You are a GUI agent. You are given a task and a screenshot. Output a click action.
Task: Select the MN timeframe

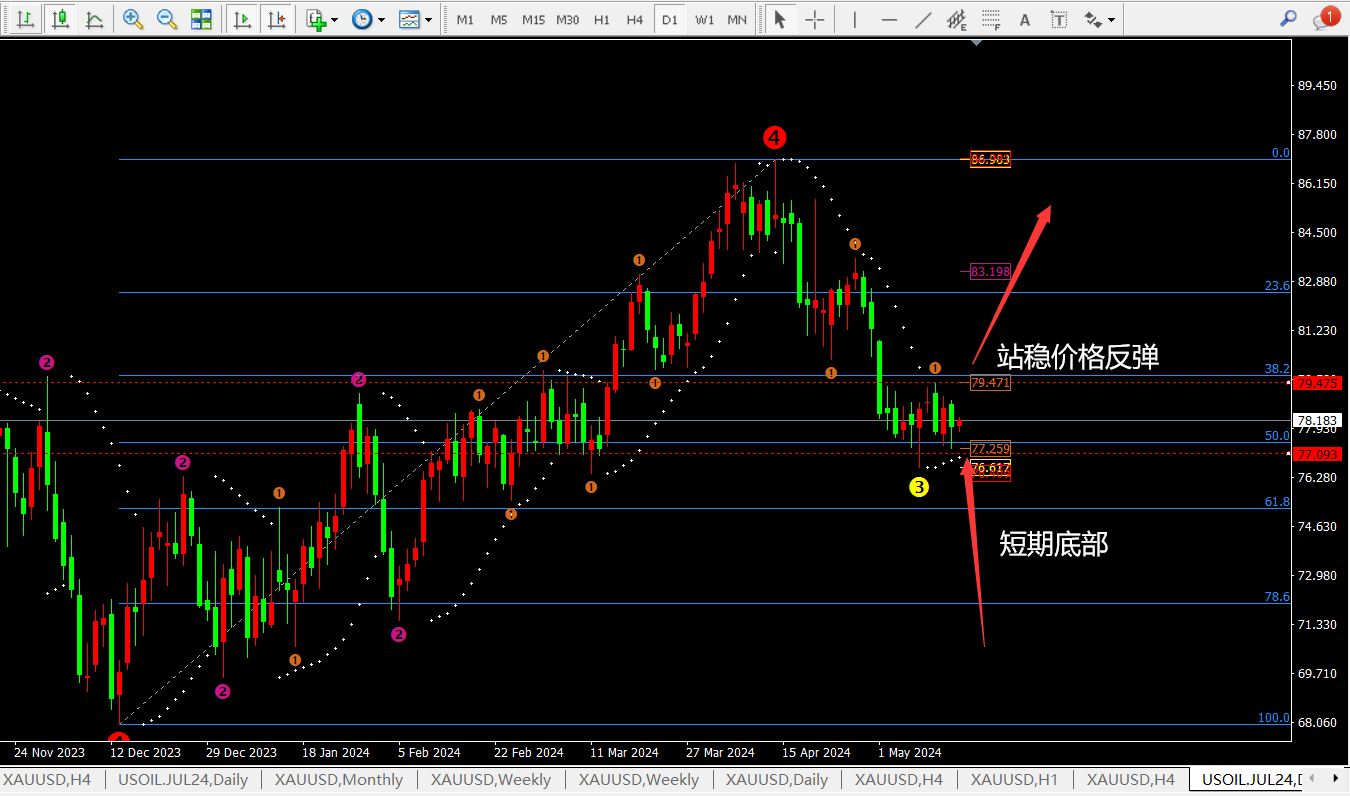737,20
